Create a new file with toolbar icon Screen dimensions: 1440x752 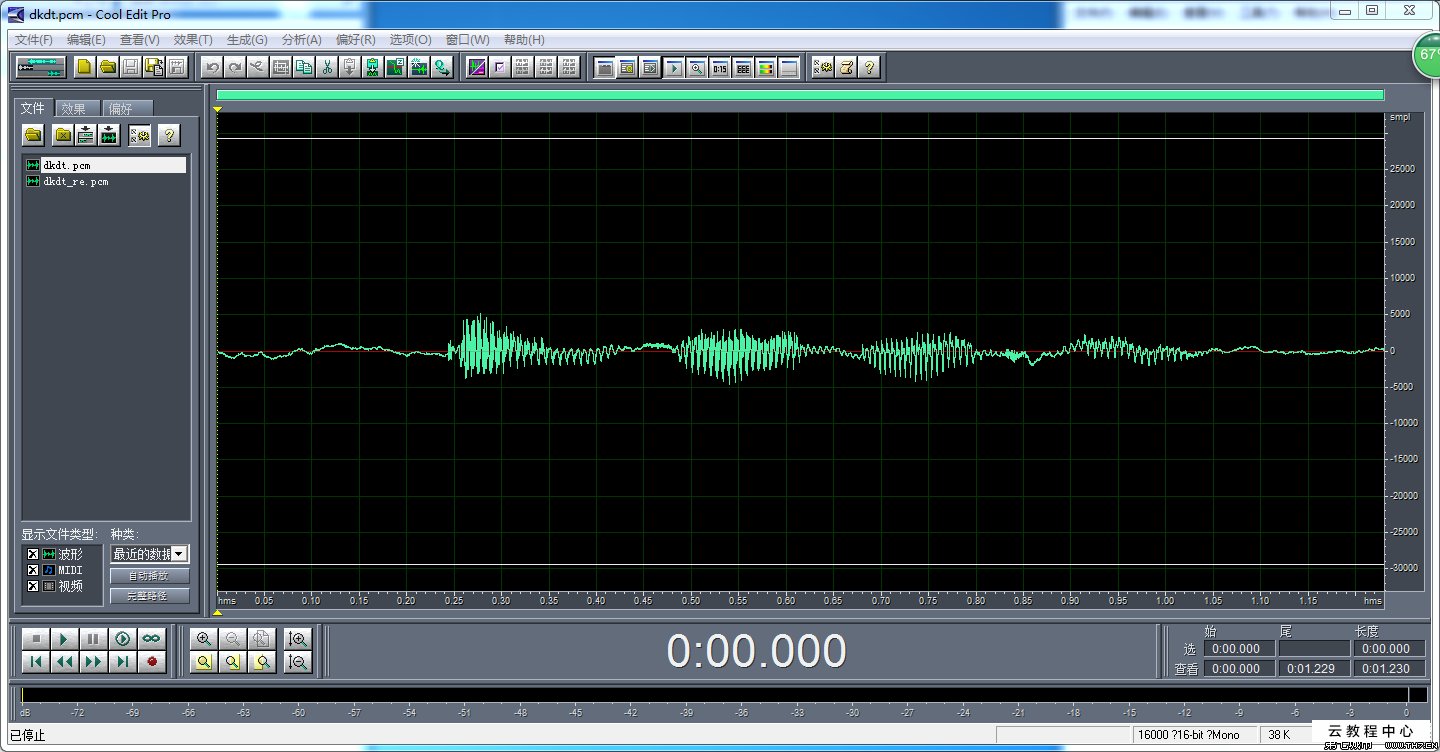click(85, 67)
